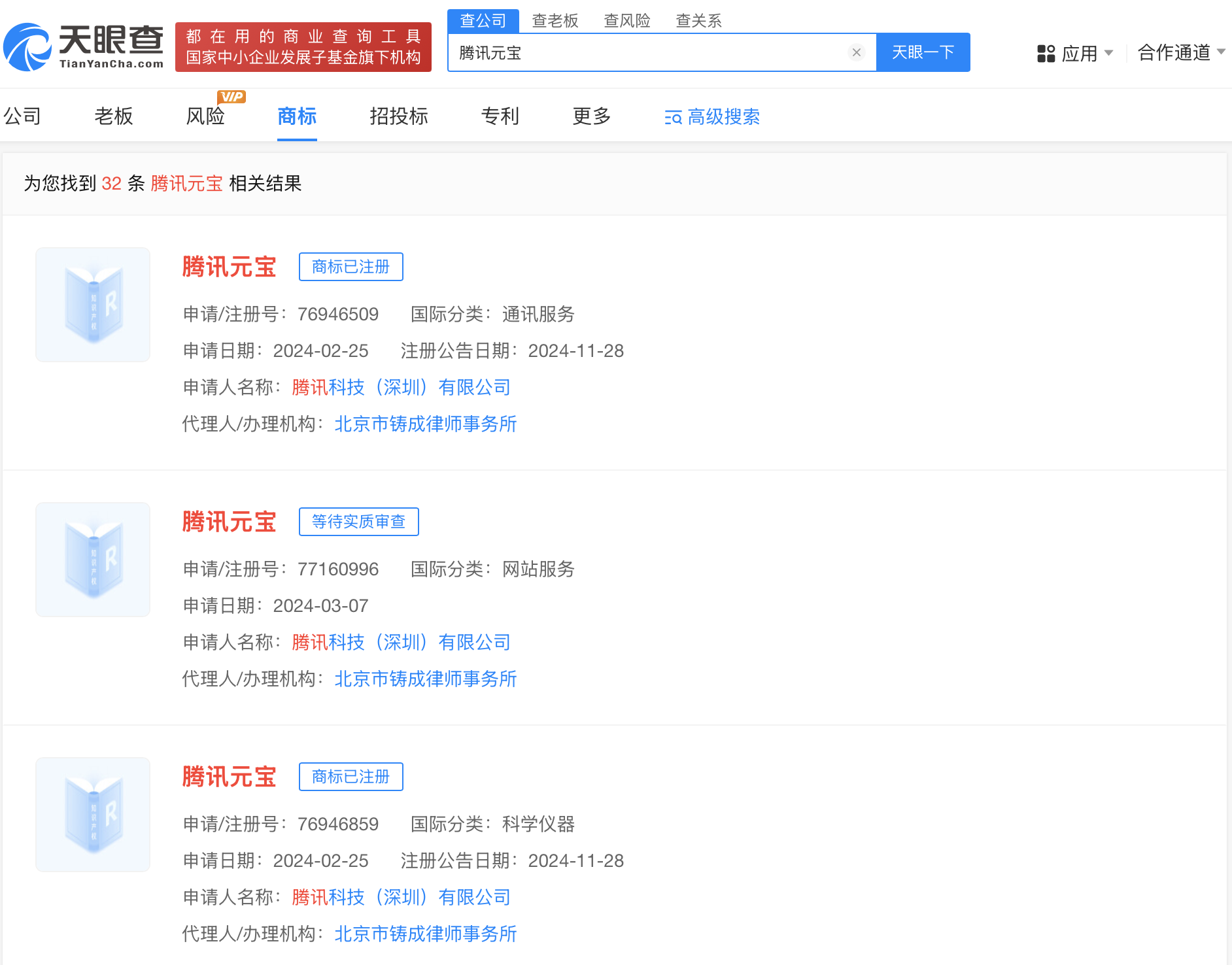This screenshot has width=1232, height=965.
Task: Open applicant 腾讯科技 link in 通讯服务 result
Action: coord(402,388)
